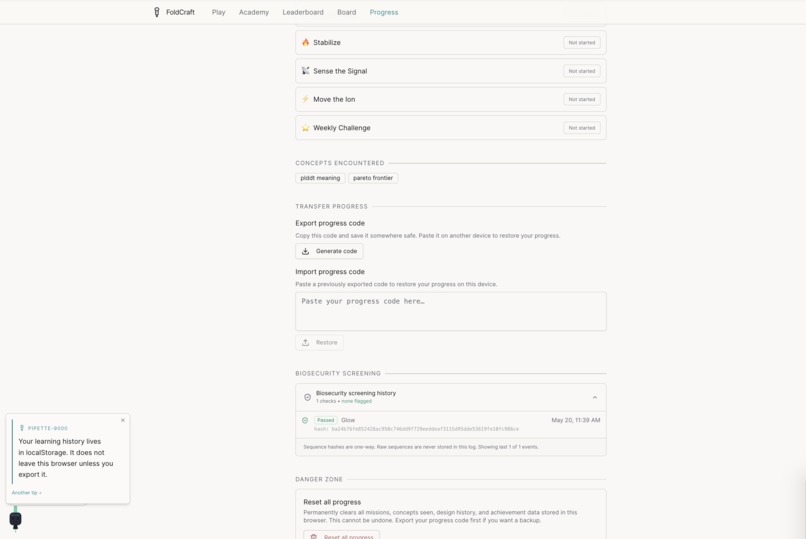Click the trash icon on Reset button
The image size is (806, 539).
314,537
